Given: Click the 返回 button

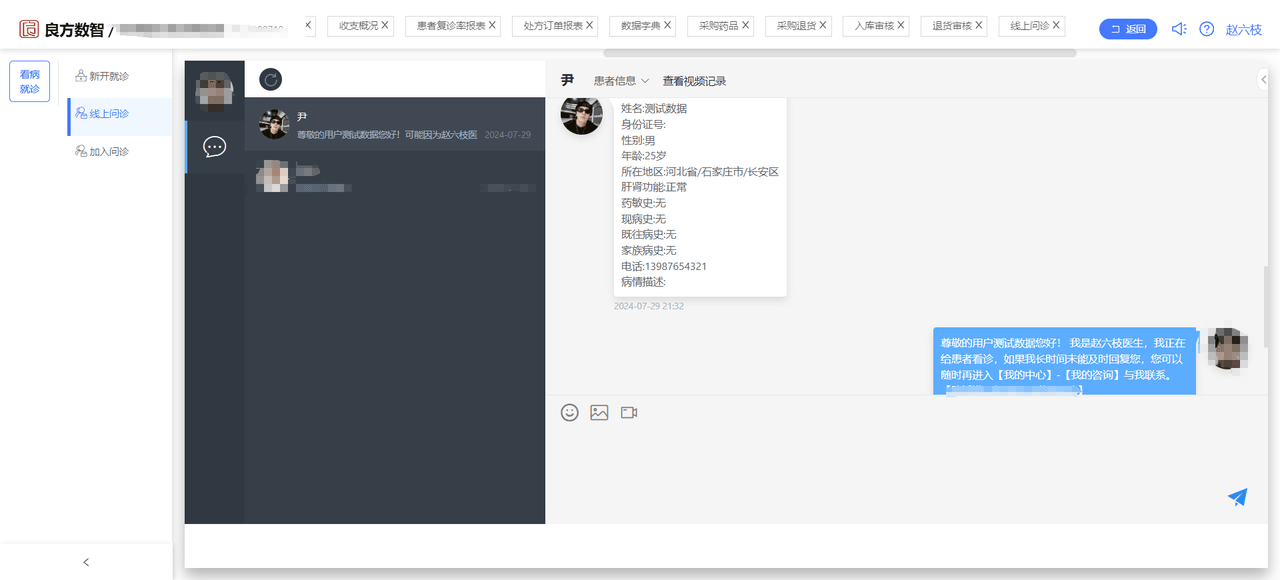Looking at the screenshot, I should point(1128,29).
